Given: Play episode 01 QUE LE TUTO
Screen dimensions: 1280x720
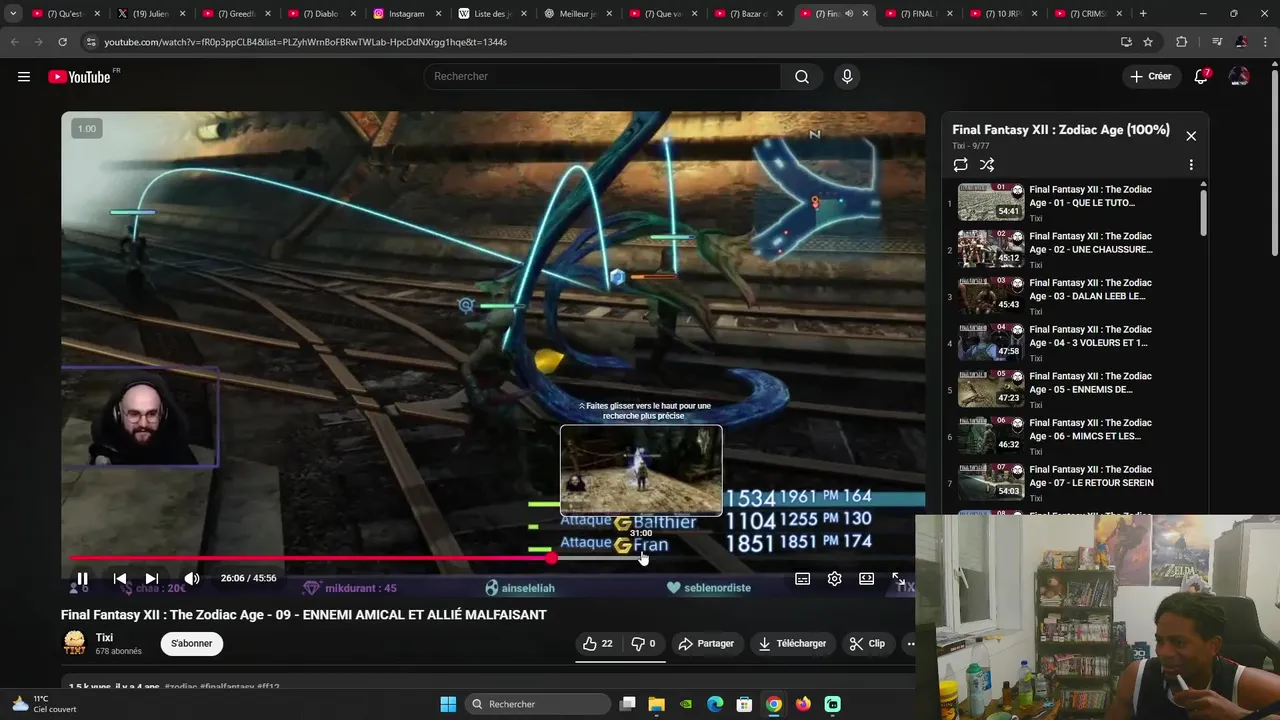Looking at the screenshot, I should pos(1072,203).
